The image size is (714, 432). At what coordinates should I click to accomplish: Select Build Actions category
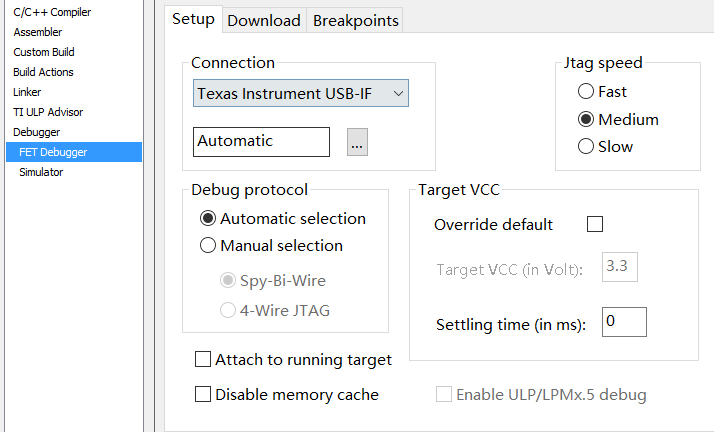[43, 72]
